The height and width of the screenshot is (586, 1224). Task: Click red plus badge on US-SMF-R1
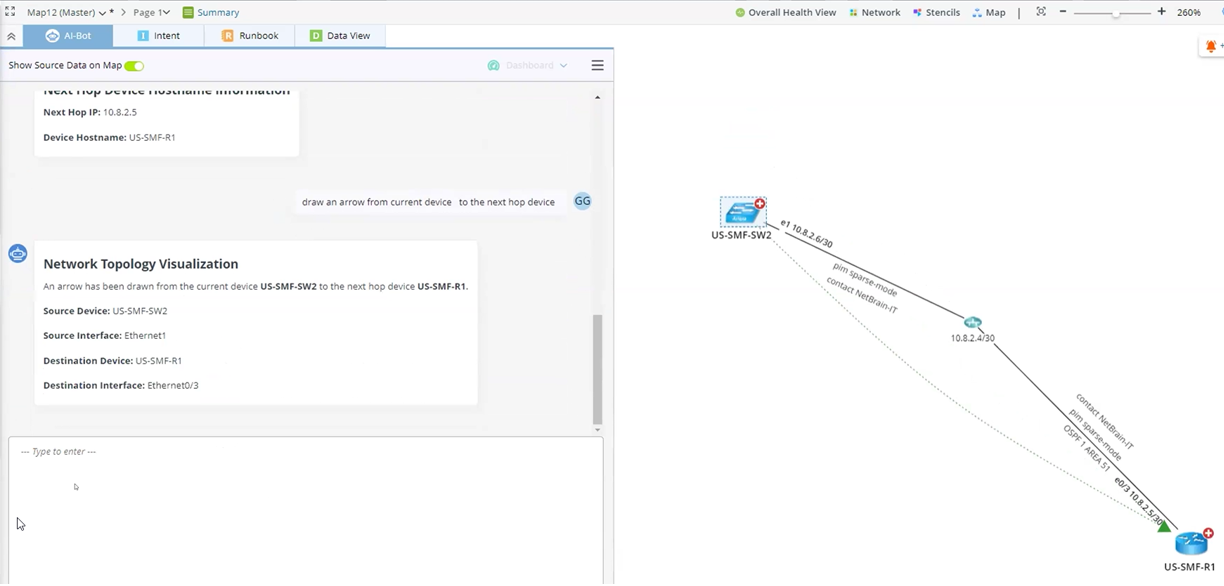[x=1209, y=533]
